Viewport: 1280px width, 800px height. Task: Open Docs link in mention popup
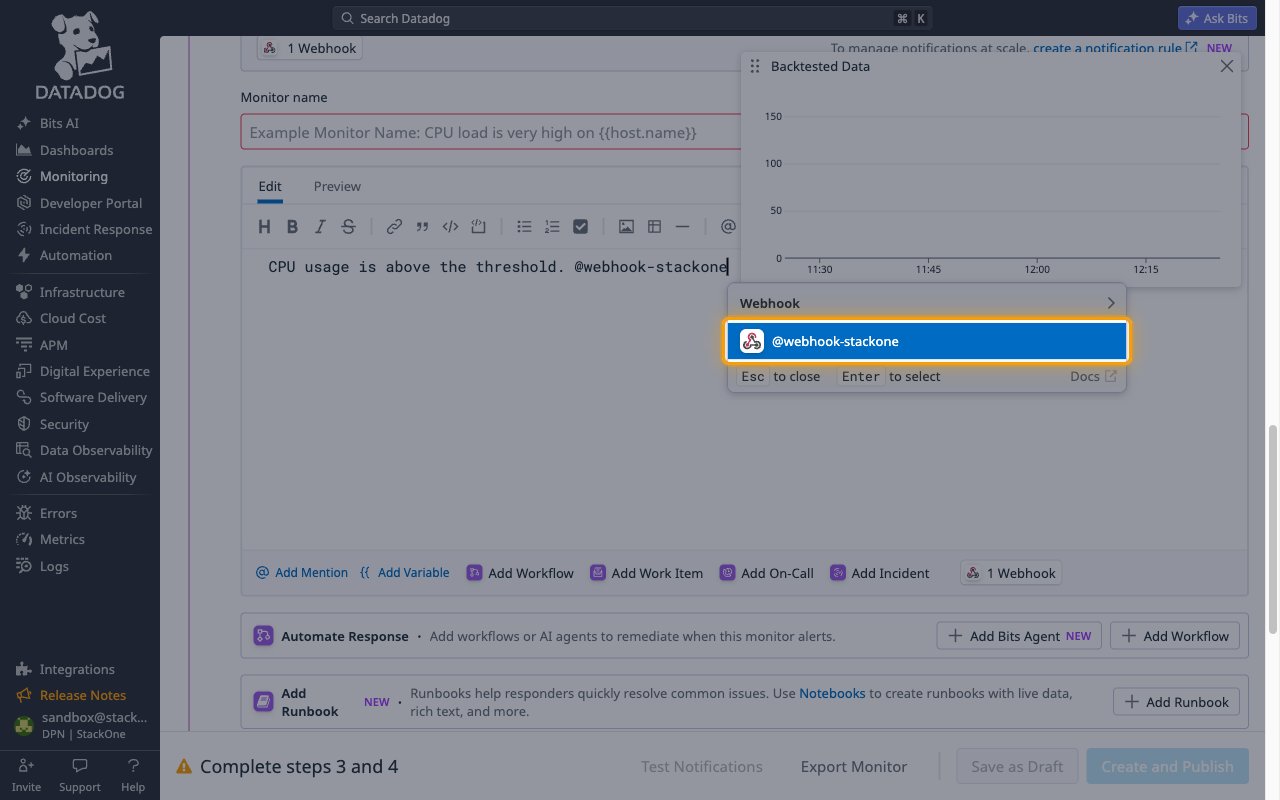click(x=1093, y=376)
